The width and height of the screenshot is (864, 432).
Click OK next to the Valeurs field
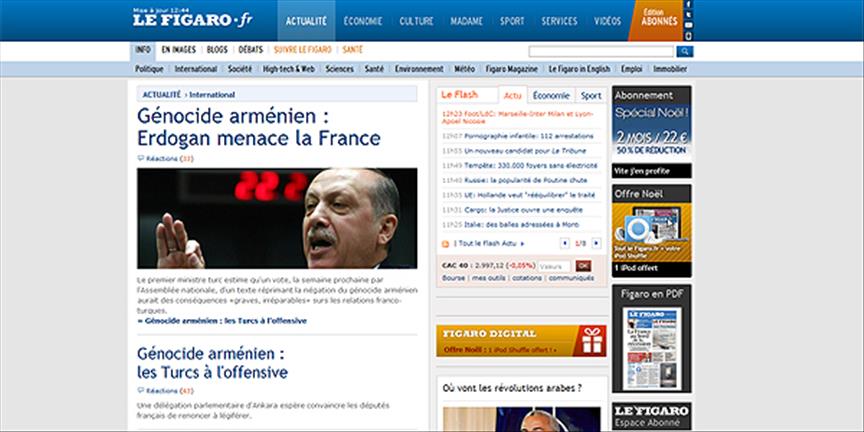[x=584, y=266]
